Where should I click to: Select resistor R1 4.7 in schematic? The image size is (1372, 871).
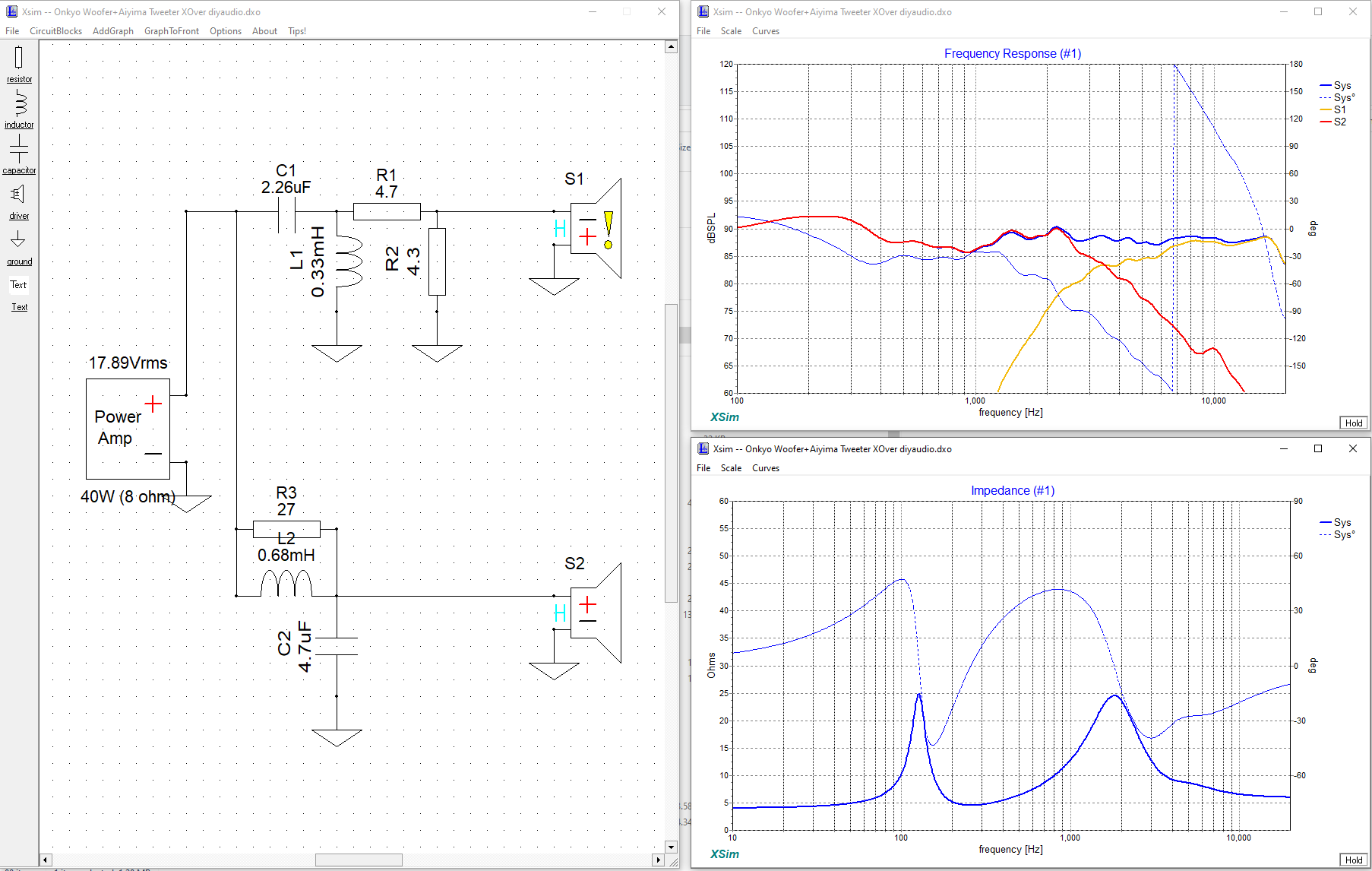pyautogui.click(x=387, y=211)
